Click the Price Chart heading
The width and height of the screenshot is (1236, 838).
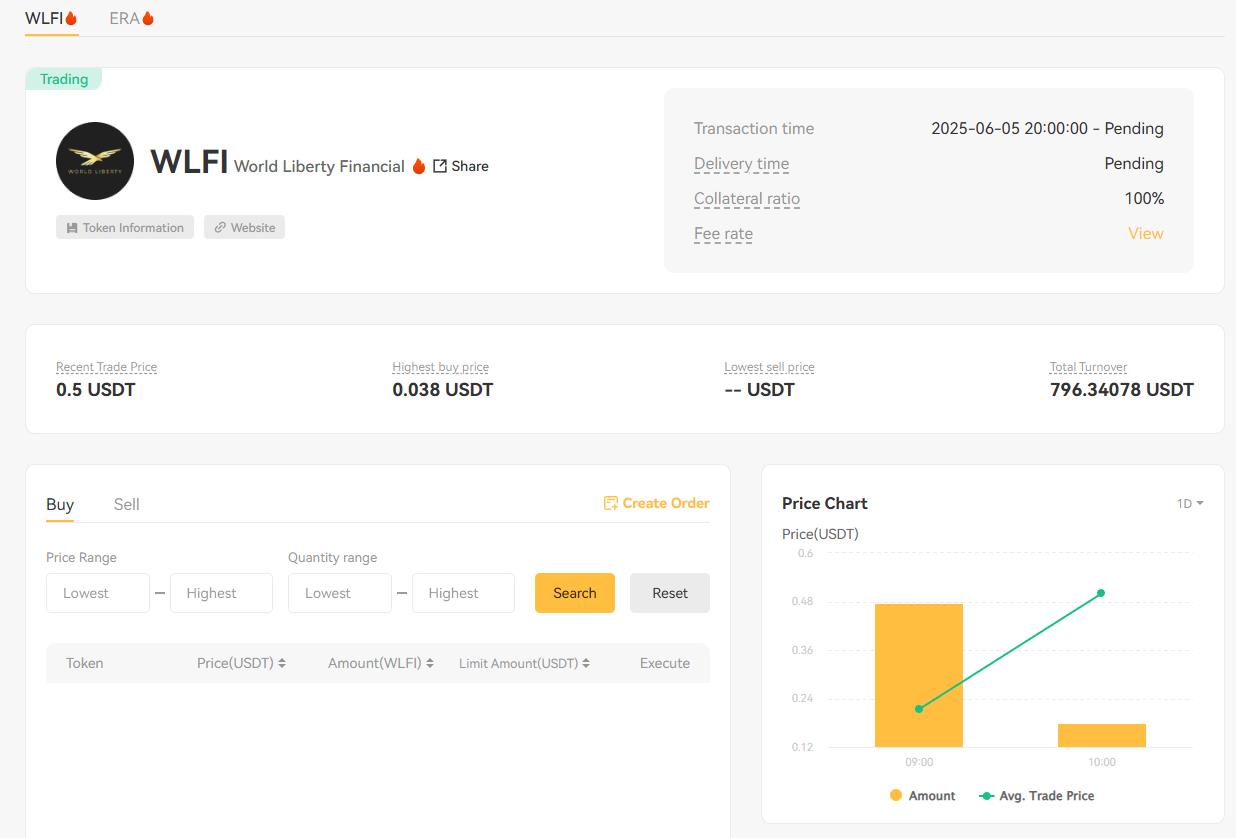pyautogui.click(x=825, y=503)
